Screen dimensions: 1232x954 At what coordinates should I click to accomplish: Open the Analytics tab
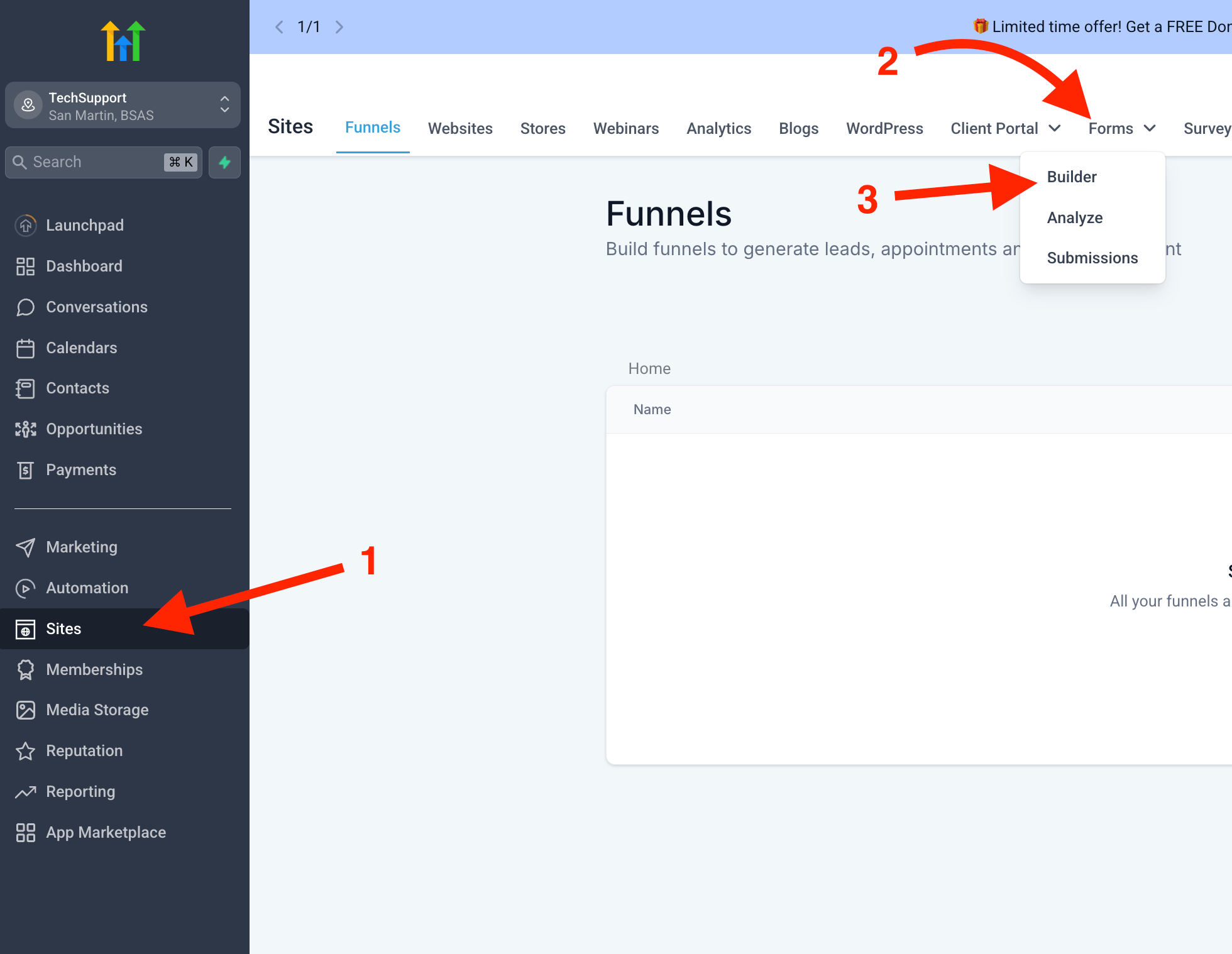(719, 128)
